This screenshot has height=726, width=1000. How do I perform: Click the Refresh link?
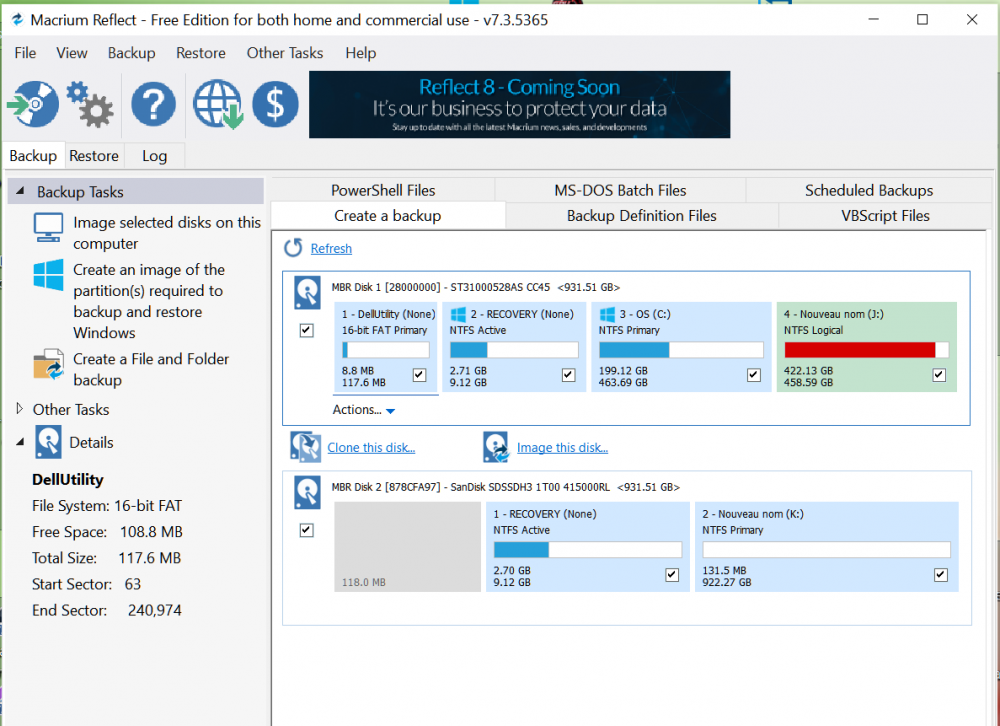[331, 249]
